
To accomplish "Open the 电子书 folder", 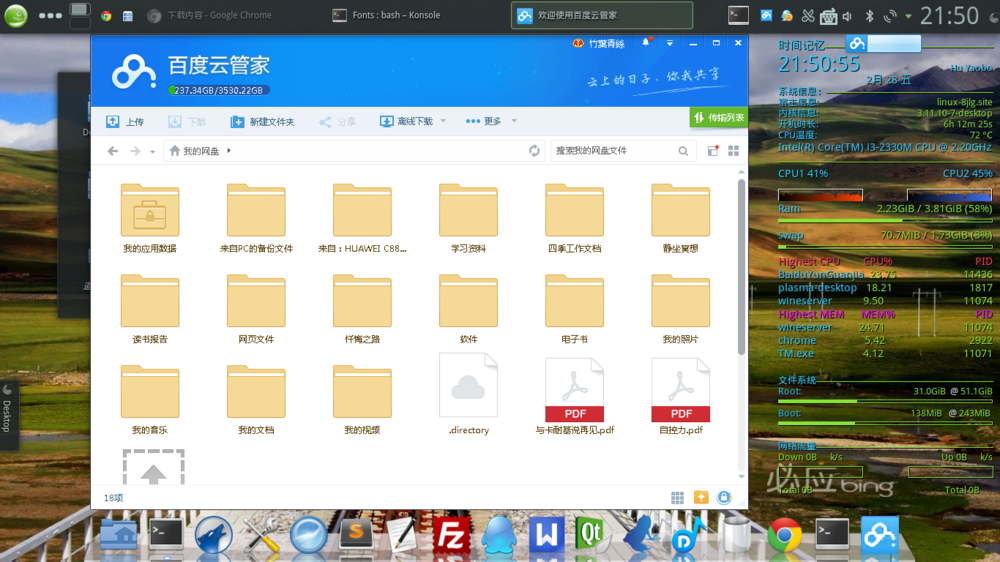I will 574,309.
